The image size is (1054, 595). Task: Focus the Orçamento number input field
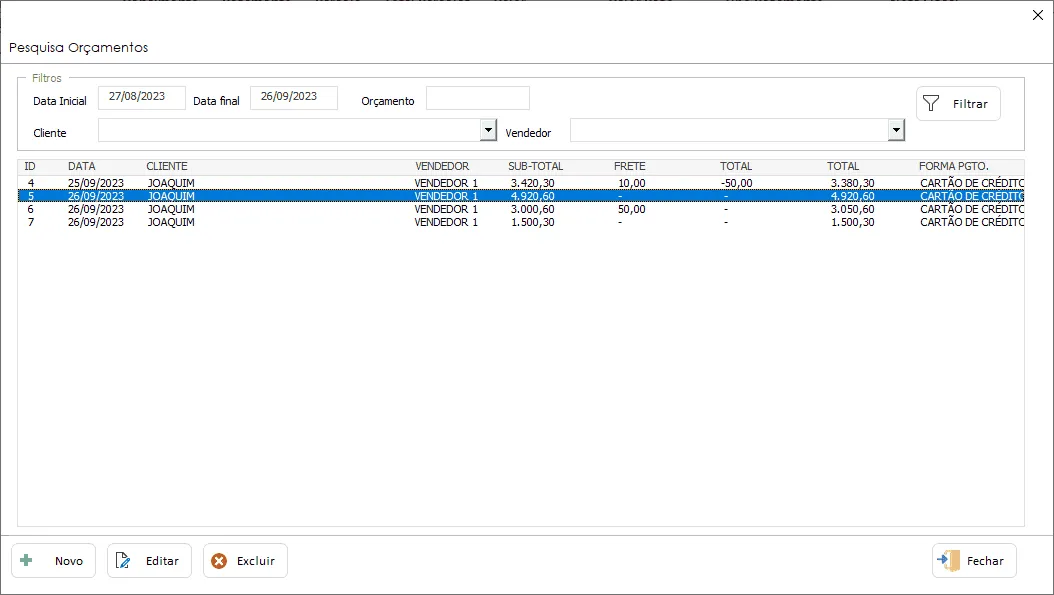click(478, 97)
